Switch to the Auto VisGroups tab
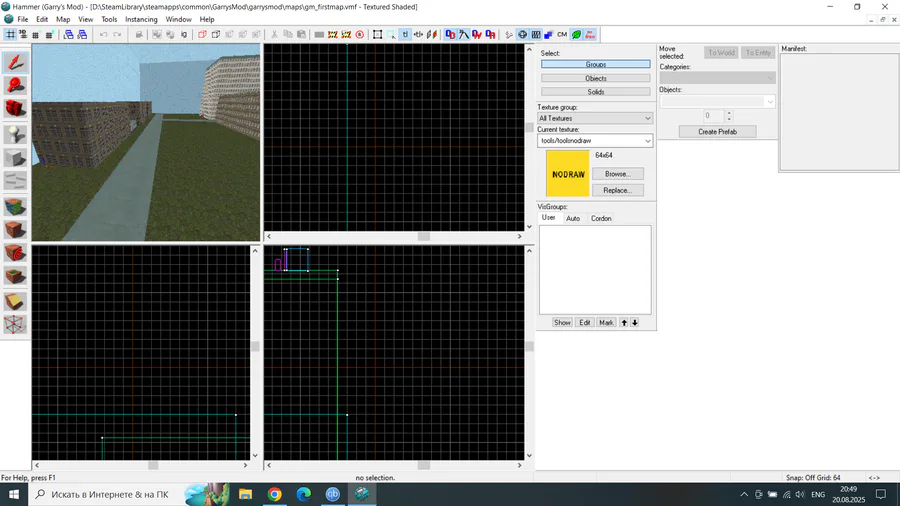Screen dimensions: 900x506 coord(573,218)
